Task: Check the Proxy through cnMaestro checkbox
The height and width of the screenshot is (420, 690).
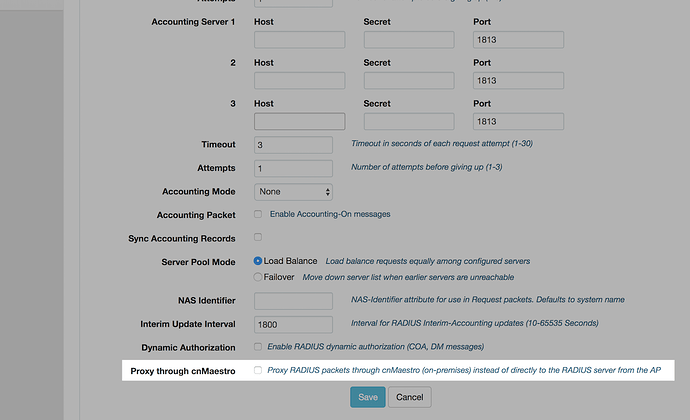Action: 258,370
